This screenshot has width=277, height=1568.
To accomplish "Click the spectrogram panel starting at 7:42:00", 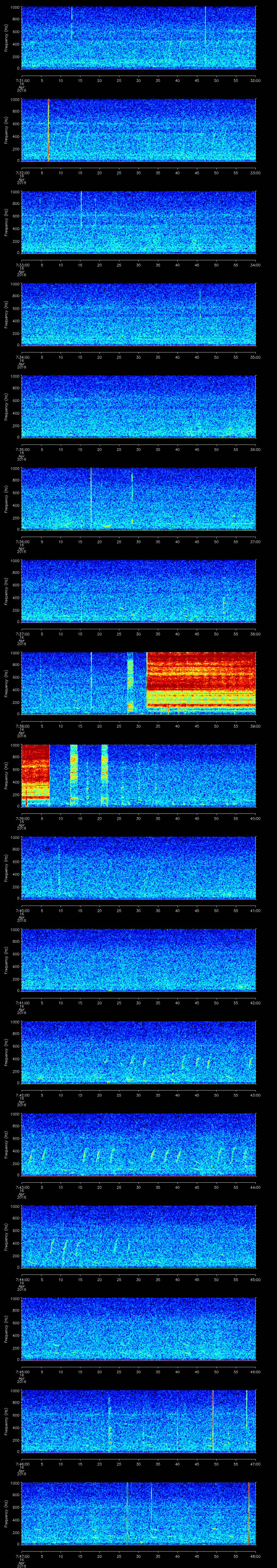I will 138,1052.
